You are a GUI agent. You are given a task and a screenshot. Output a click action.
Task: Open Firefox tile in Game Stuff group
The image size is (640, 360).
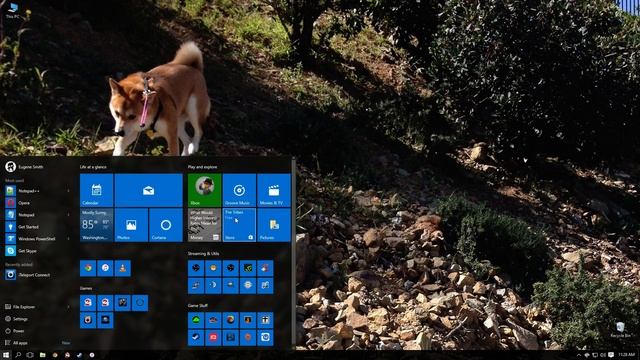(231, 320)
